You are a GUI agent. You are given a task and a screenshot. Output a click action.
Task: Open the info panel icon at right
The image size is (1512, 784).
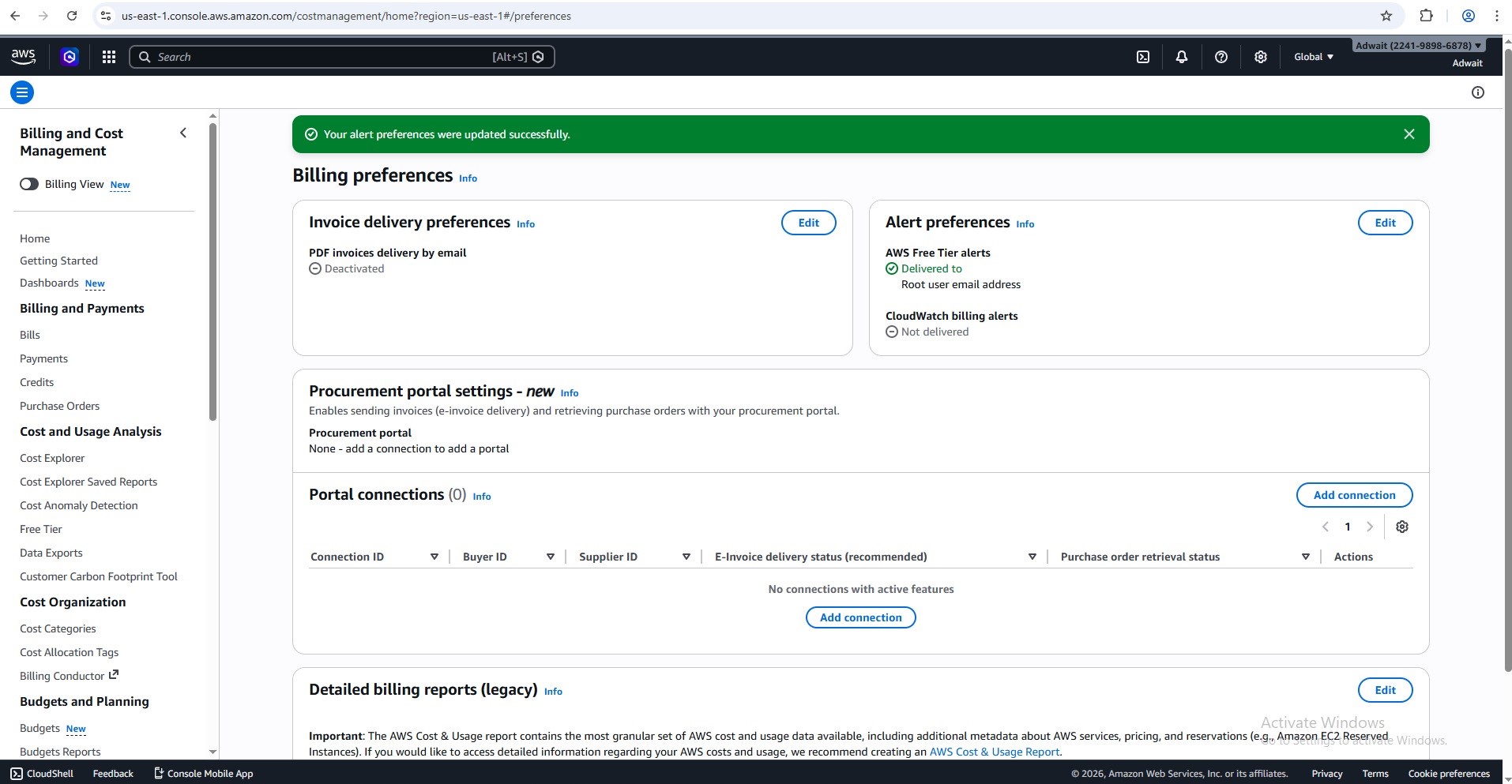1477,92
